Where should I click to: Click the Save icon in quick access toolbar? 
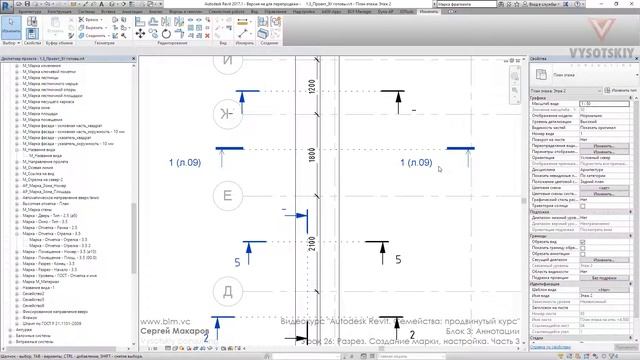click(x=27, y=4)
